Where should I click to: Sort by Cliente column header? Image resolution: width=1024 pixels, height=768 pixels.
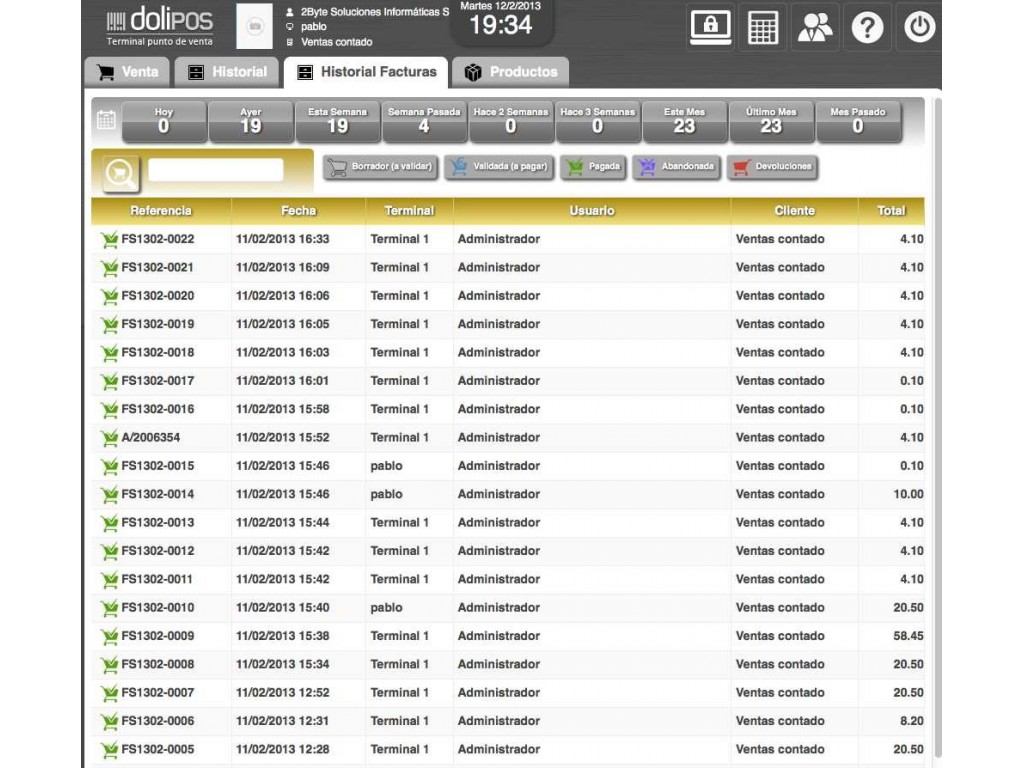pyautogui.click(x=795, y=211)
